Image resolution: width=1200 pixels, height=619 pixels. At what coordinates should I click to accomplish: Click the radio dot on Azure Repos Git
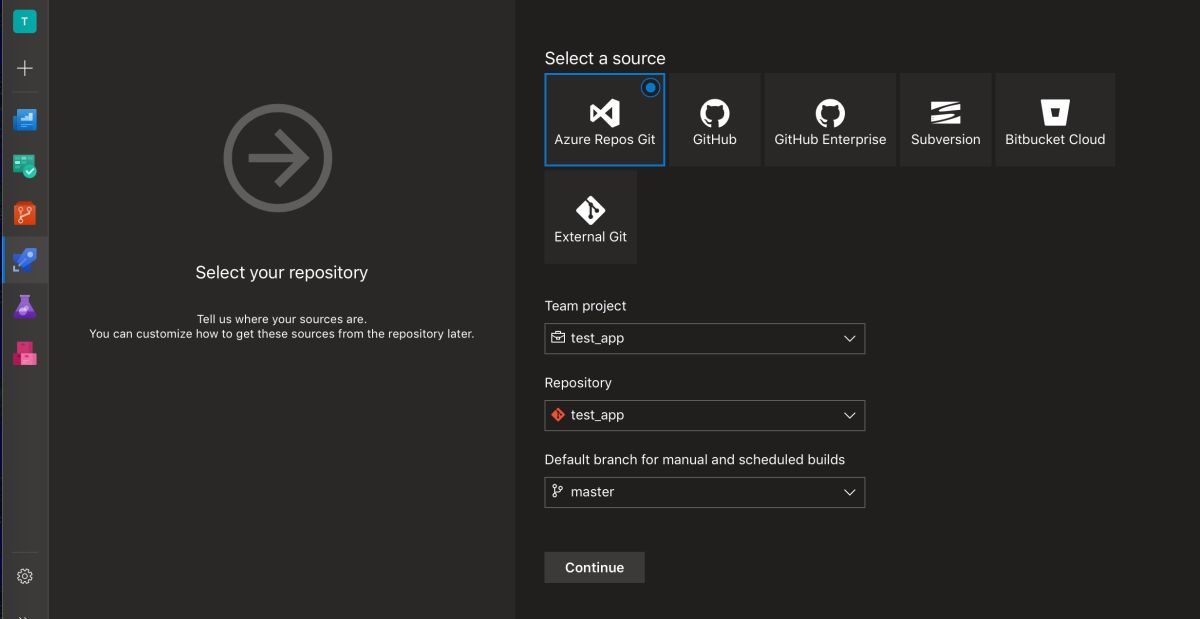pos(651,88)
